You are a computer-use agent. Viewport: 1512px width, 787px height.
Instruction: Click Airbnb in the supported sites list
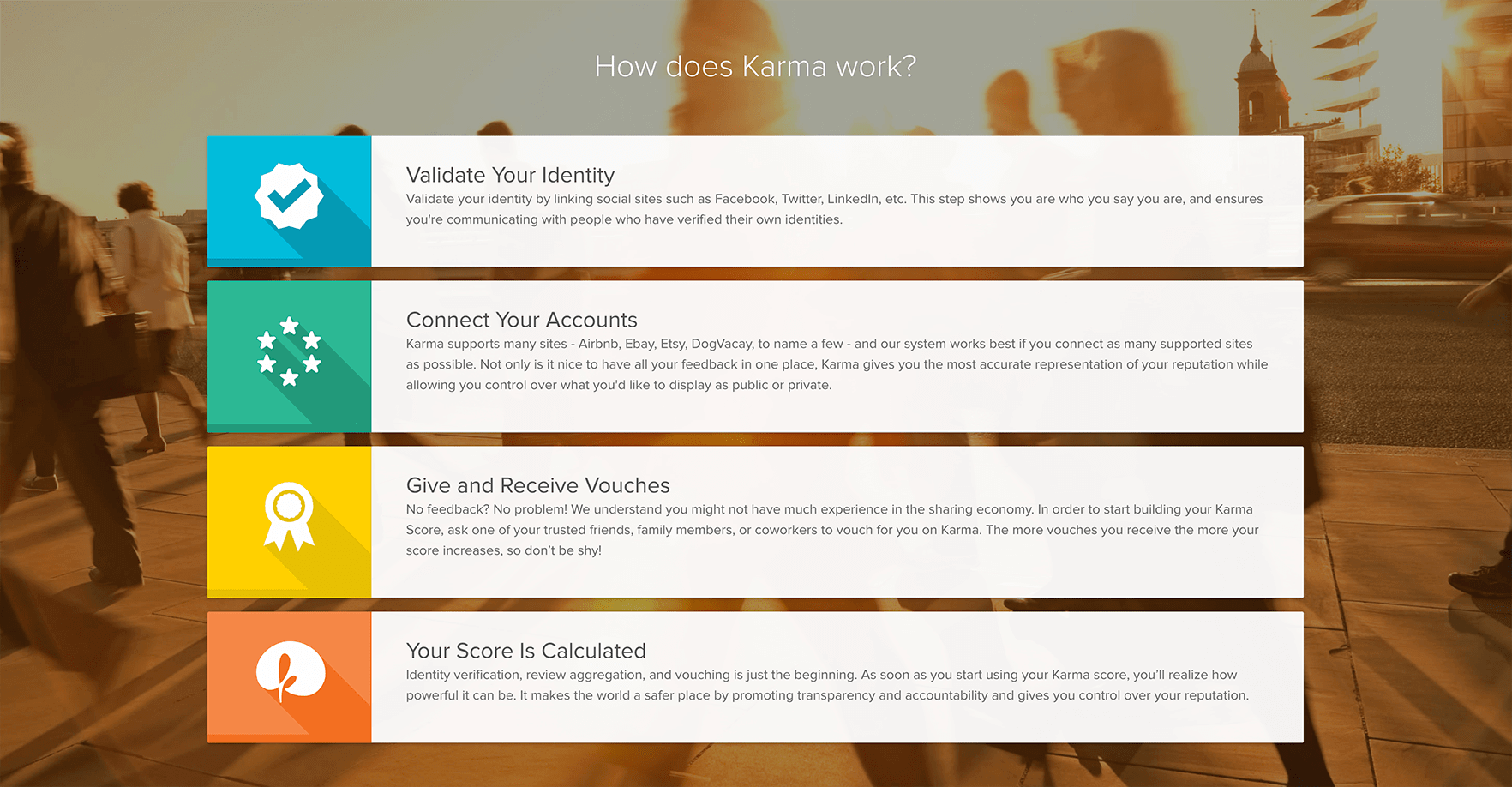pos(598,344)
